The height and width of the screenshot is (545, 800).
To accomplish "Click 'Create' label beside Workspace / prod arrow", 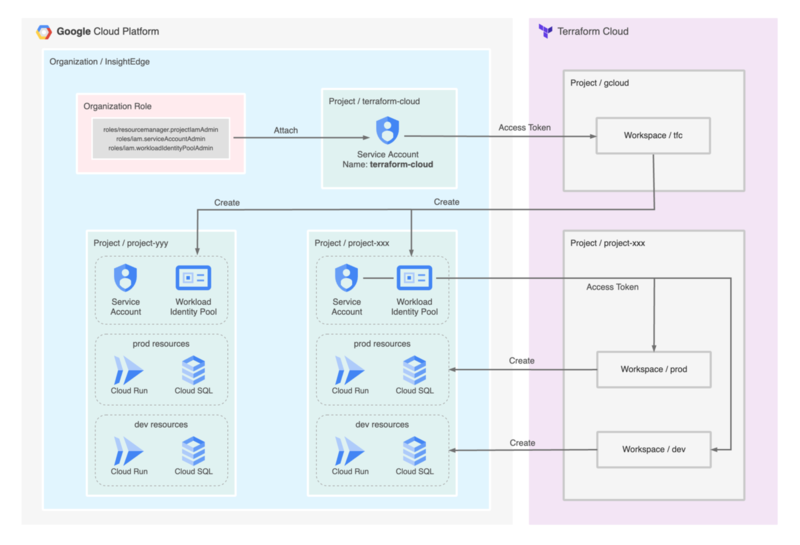I will tap(521, 361).
